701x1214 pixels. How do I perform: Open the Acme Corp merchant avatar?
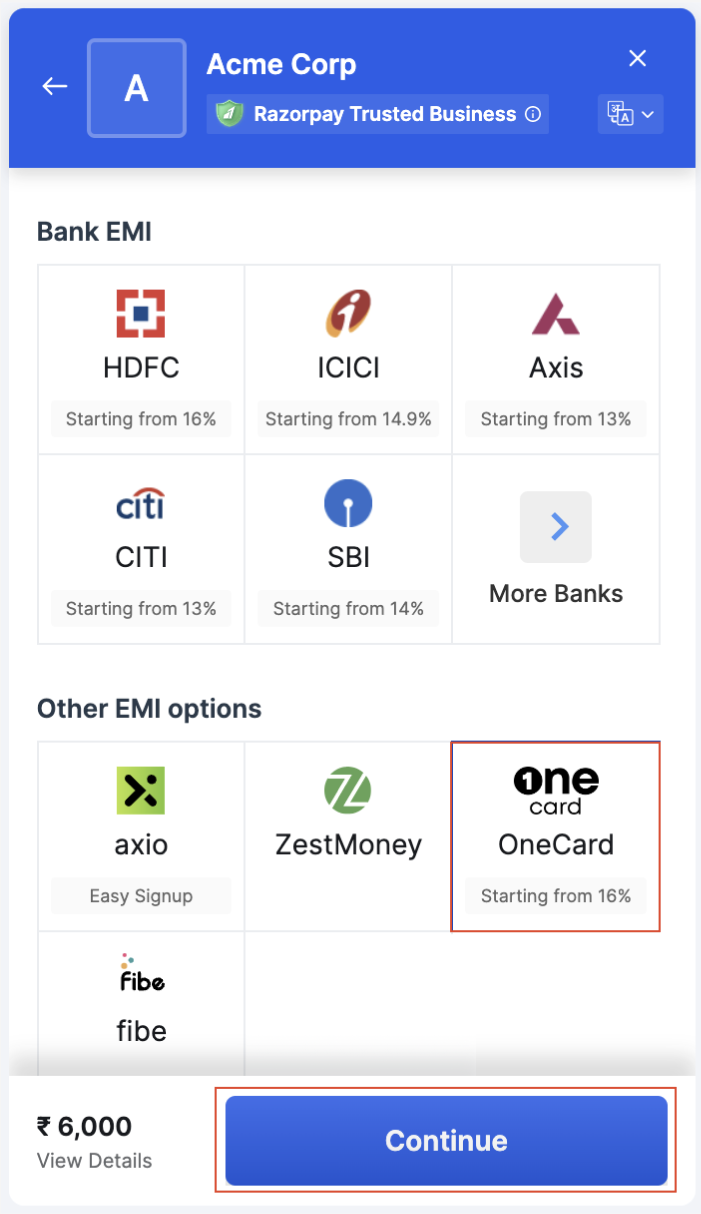click(x=136, y=87)
